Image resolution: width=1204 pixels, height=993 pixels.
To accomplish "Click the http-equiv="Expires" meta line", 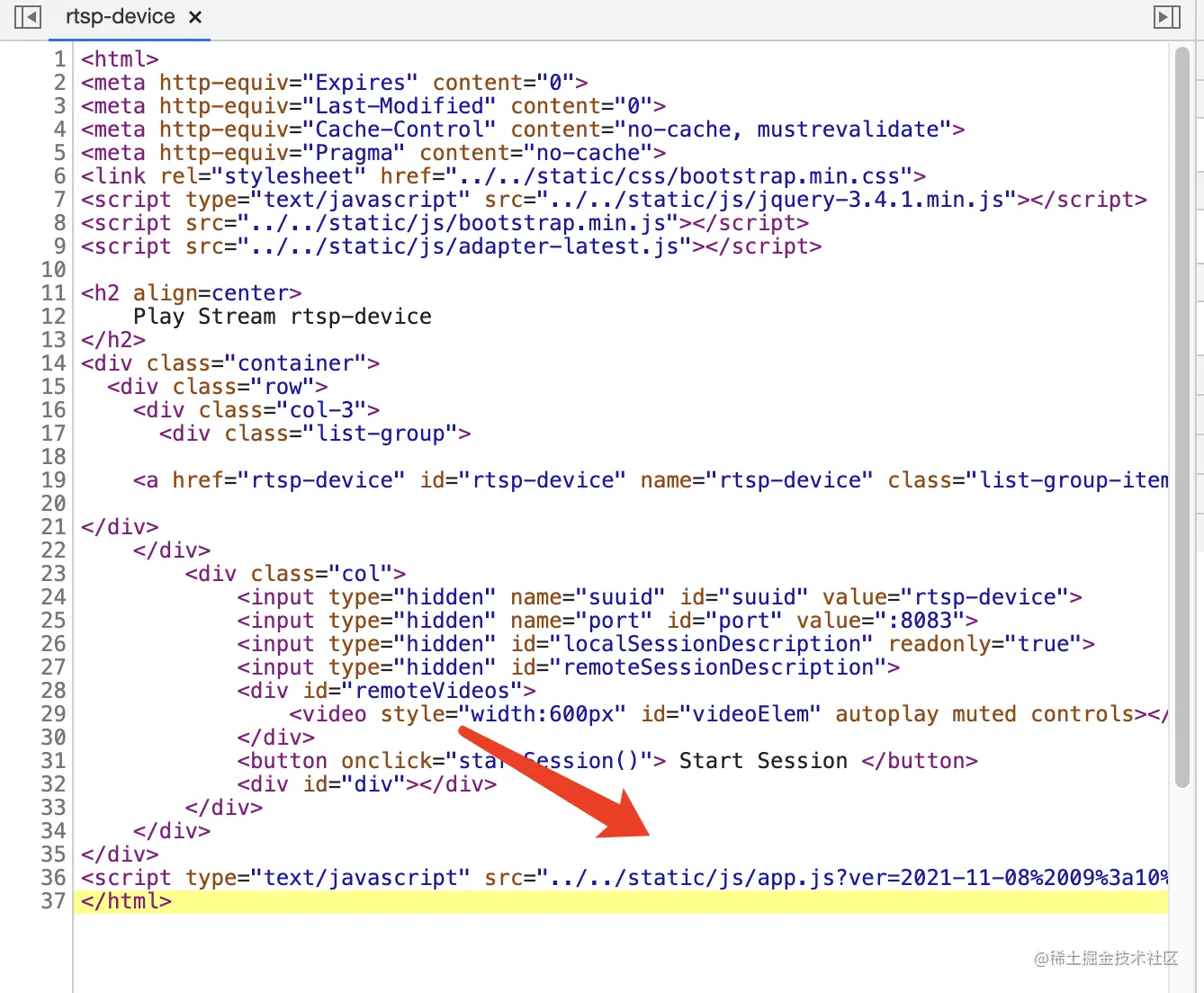I will coord(334,83).
